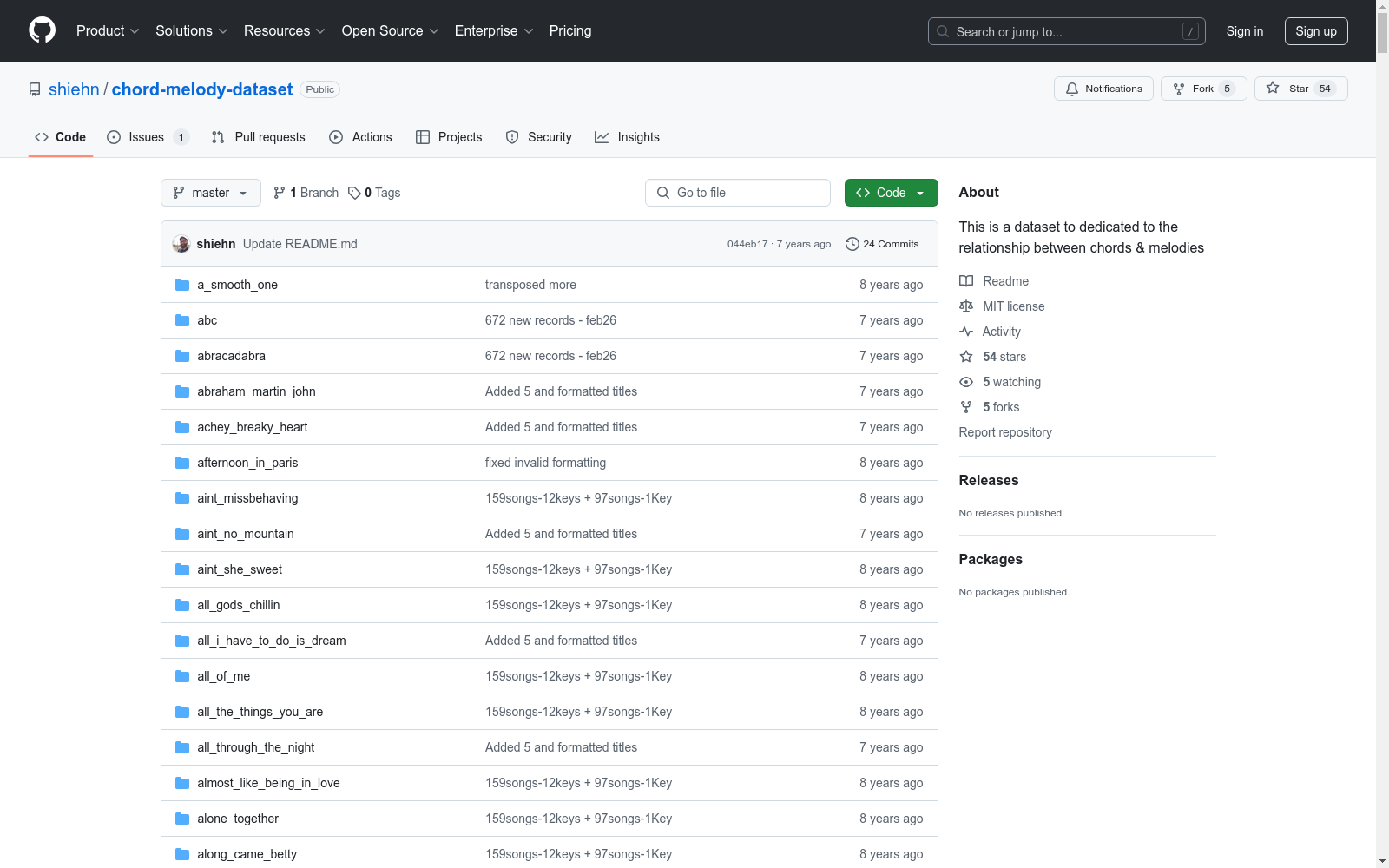
Task: Open the master branch dropdown
Action: coord(211,193)
